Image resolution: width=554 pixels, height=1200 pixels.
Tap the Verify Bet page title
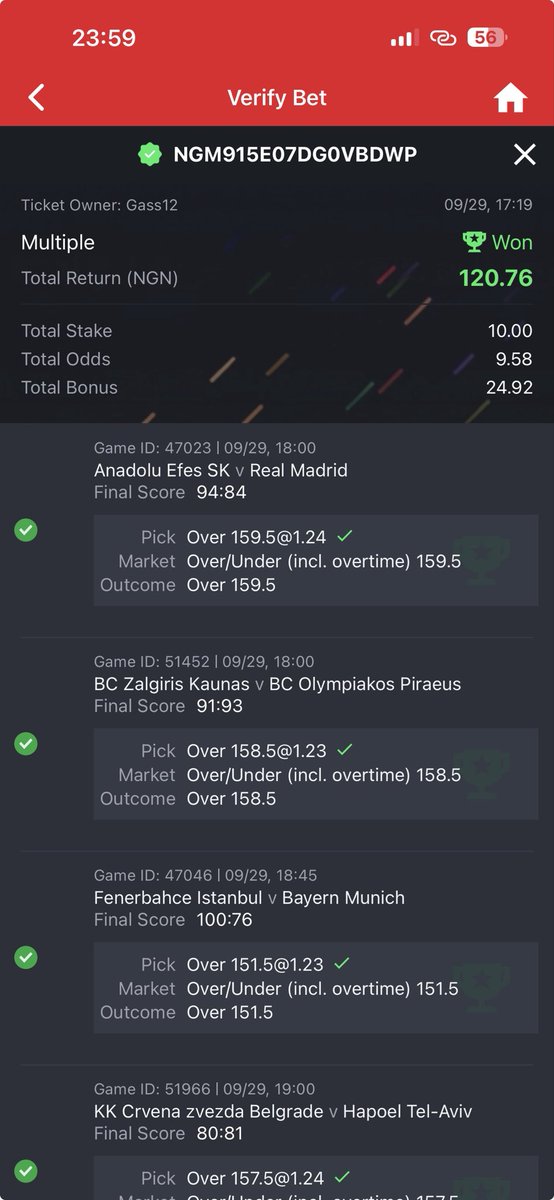(277, 98)
